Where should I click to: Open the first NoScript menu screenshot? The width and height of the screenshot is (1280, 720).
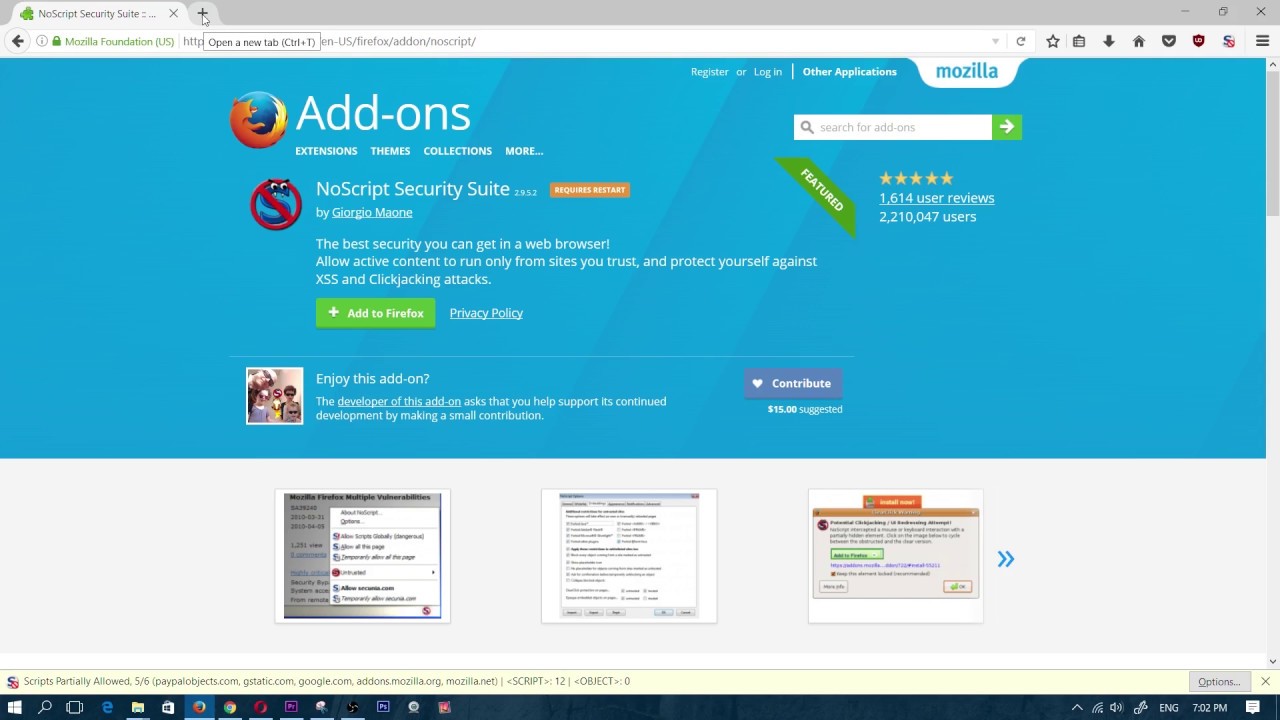(363, 556)
